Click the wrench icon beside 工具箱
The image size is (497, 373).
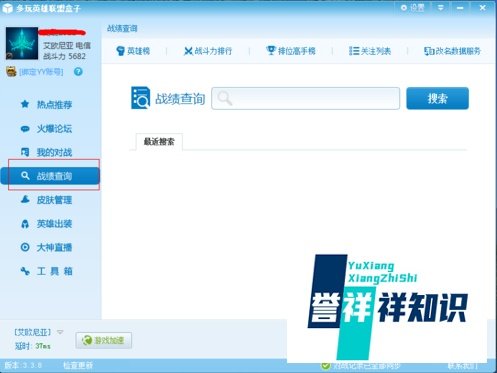click(25, 271)
